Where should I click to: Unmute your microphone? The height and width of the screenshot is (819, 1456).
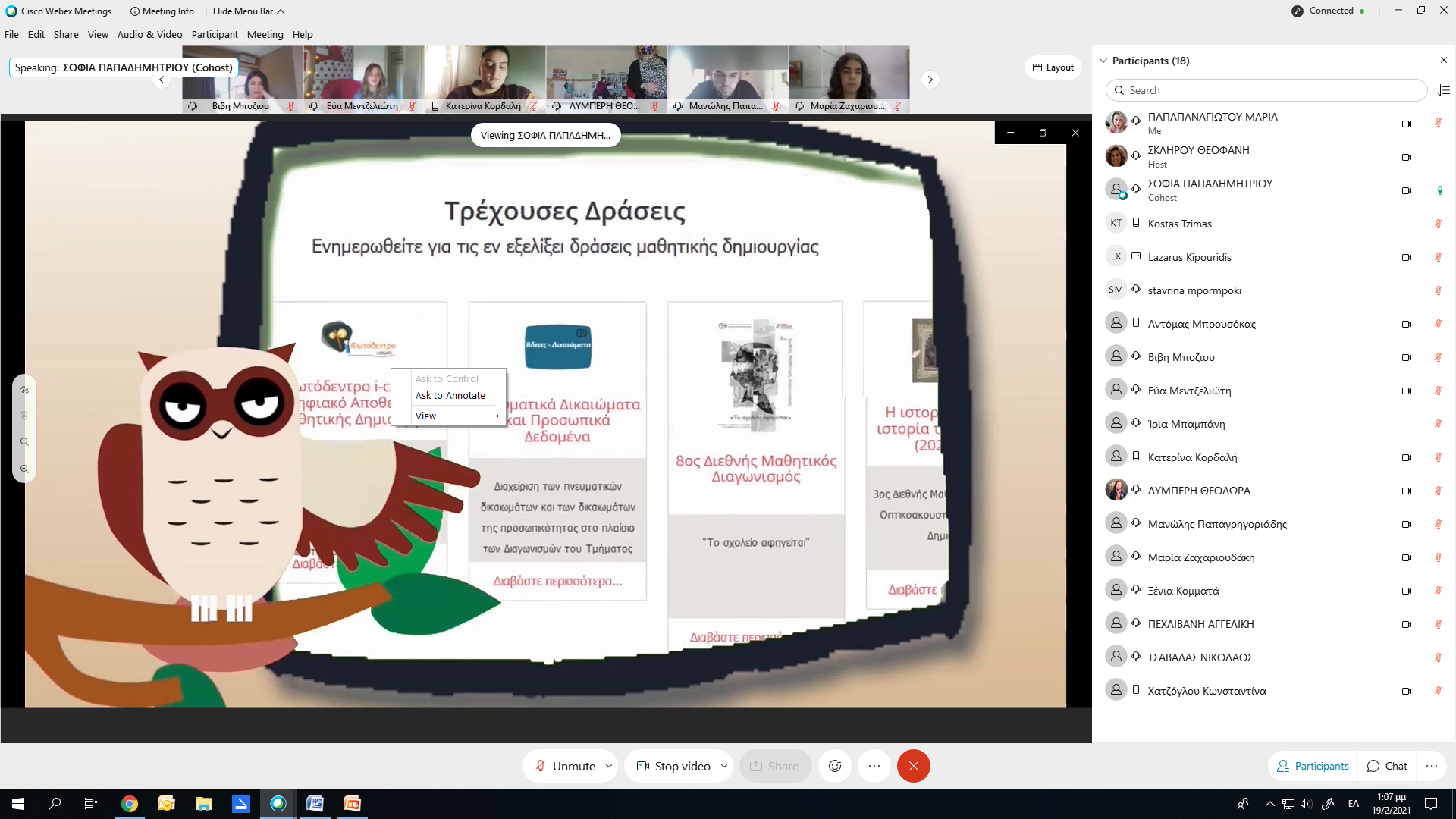click(x=565, y=766)
